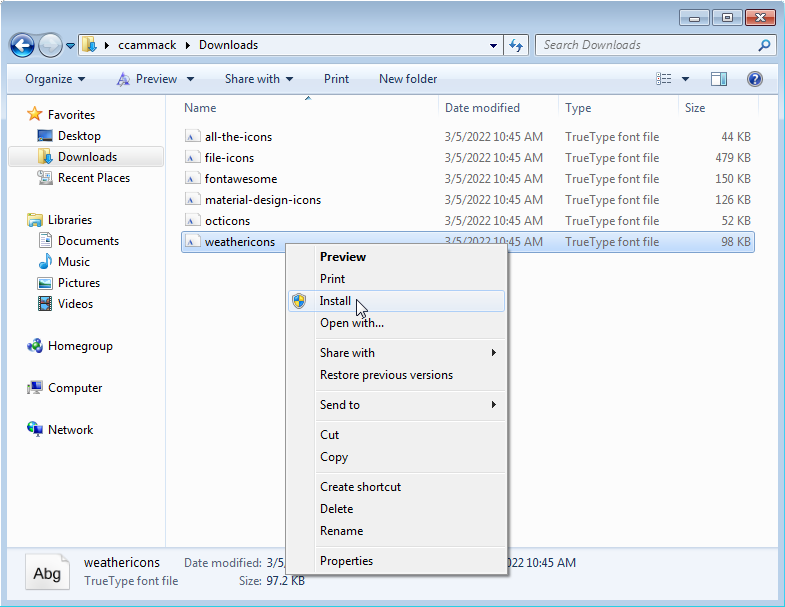Screen dimensions: 785x607
Task: Open the Organize menu
Action: [x=55, y=79]
